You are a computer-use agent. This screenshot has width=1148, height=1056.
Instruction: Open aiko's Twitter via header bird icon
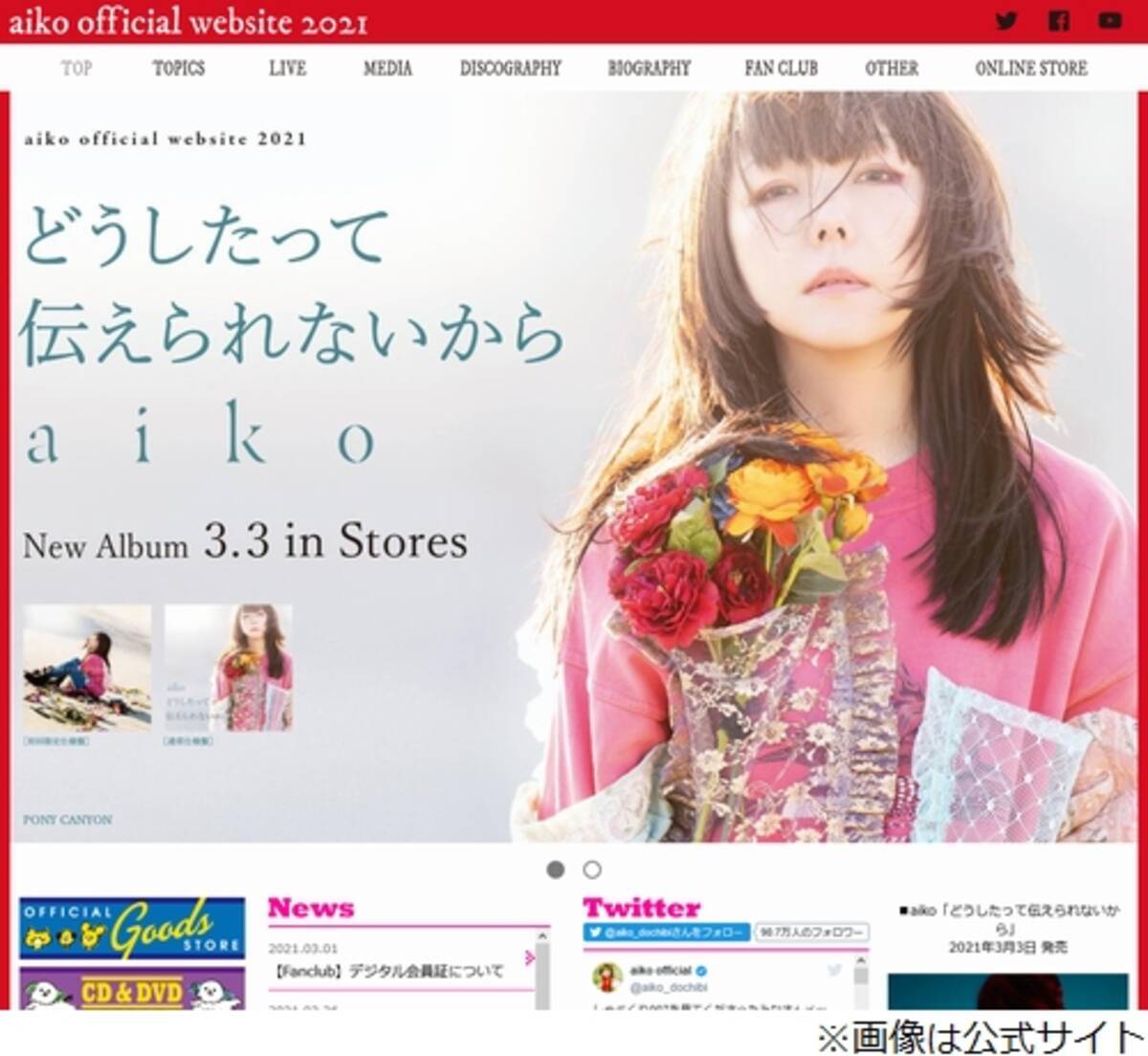[1006, 18]
